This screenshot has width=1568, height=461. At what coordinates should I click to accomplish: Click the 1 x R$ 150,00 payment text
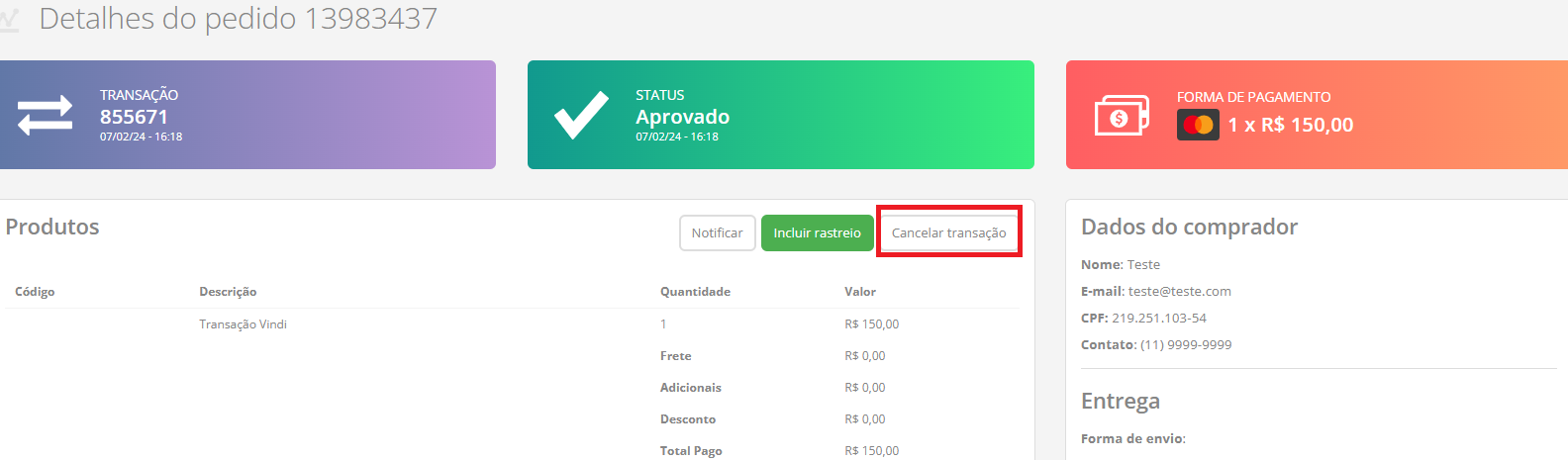(x=1291, y=125)
